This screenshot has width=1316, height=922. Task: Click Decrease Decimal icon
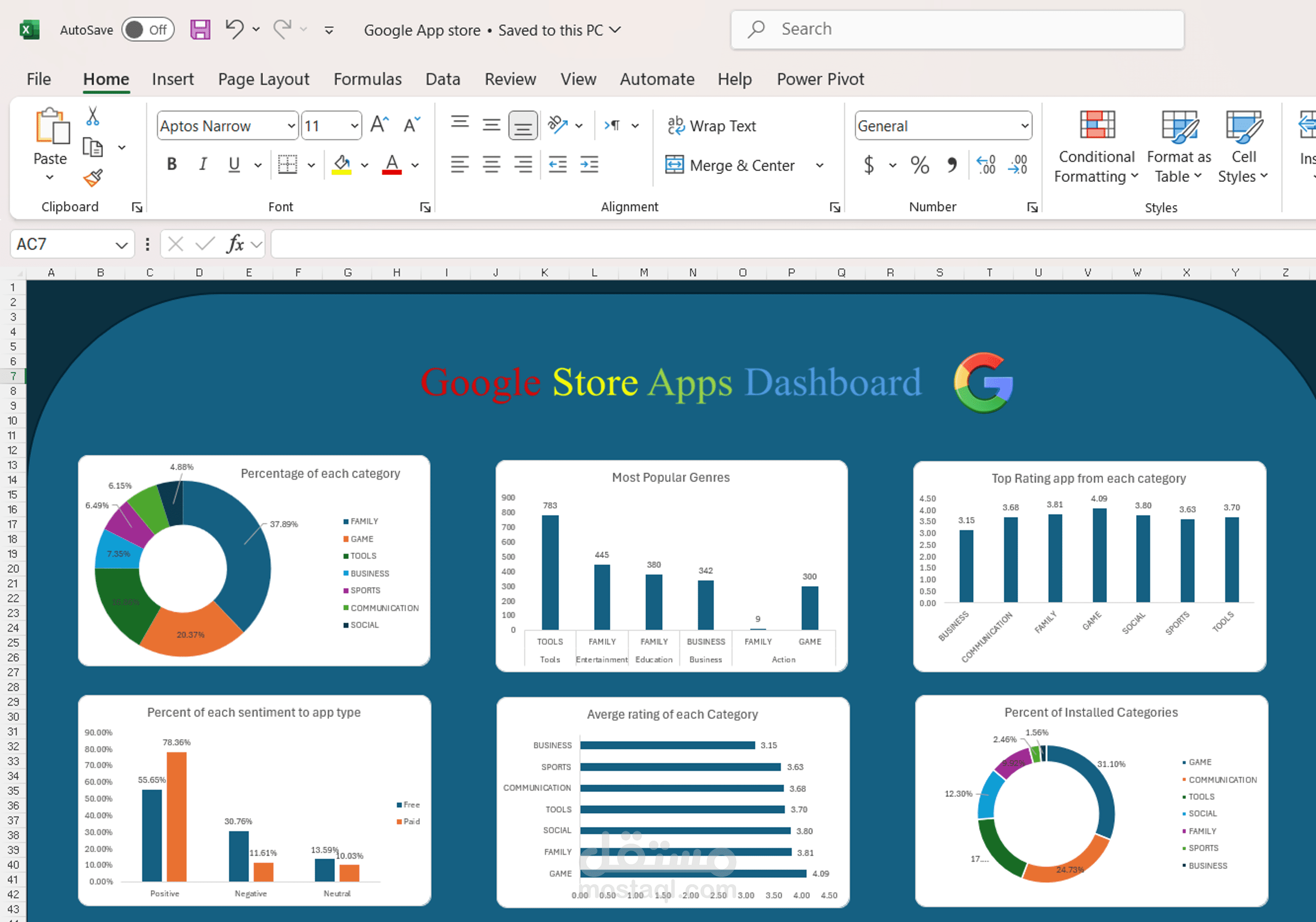(1018, 165)
